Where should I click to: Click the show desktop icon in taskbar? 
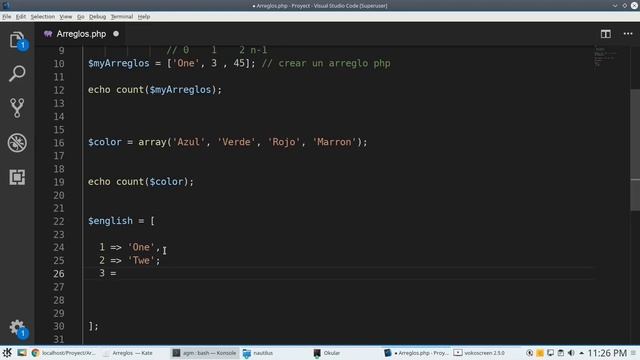point(22,353)
